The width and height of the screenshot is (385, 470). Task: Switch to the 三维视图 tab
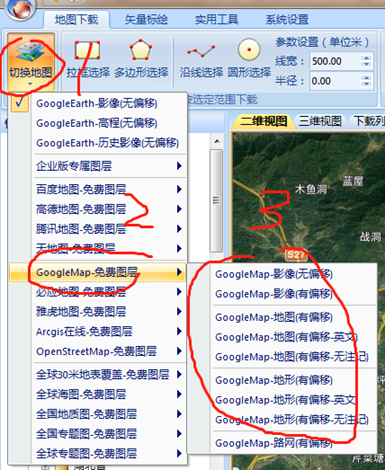pos(320,121)
